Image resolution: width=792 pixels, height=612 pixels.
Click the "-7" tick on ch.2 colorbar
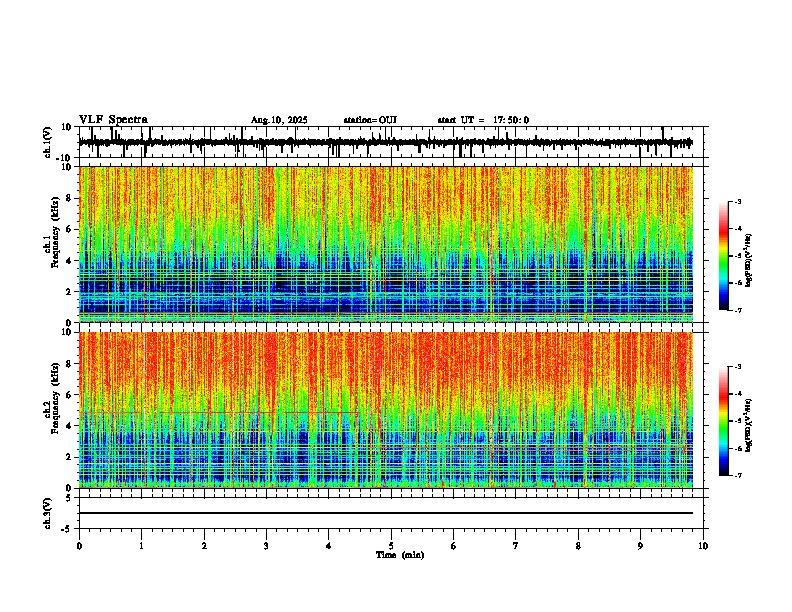click(x=737, y=475)
